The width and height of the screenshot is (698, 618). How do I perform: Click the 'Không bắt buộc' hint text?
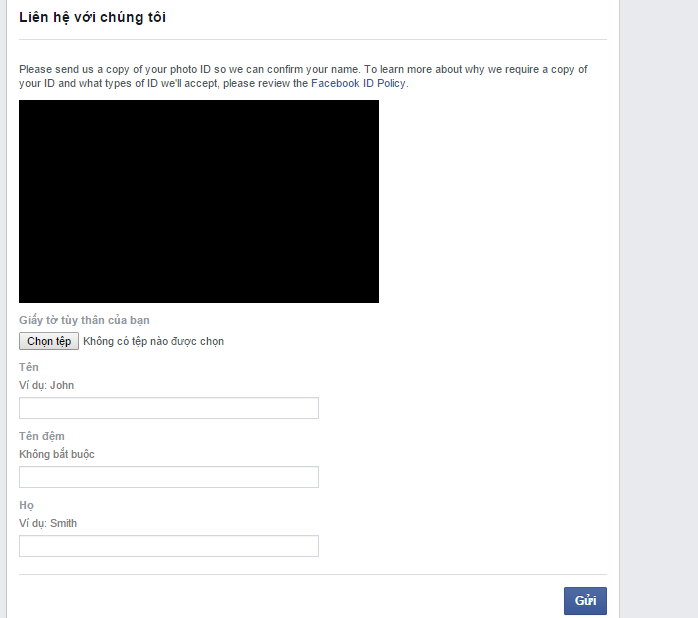click(x=57, y=454)
